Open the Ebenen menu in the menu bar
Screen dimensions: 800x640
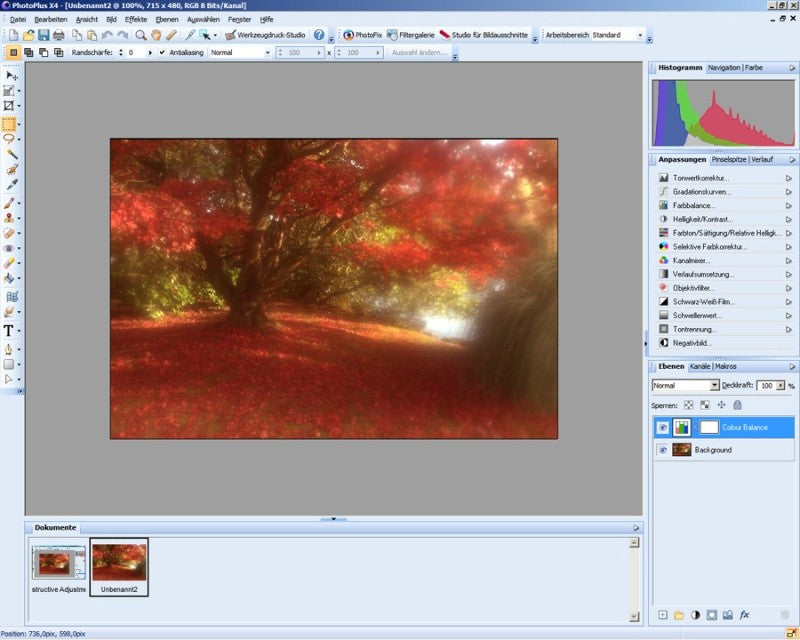click(x=167, y=19)
